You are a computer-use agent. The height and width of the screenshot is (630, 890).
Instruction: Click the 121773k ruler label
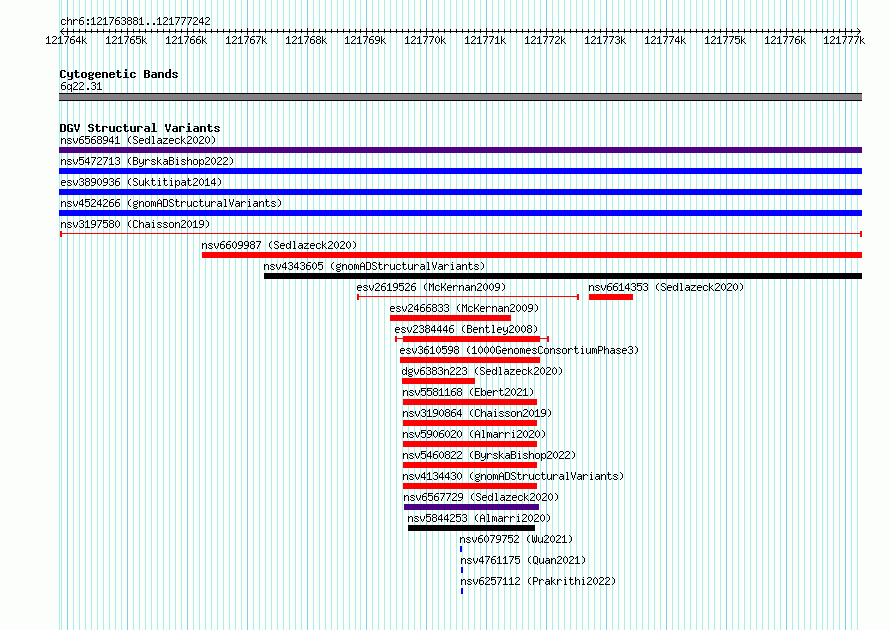[605, 40]
